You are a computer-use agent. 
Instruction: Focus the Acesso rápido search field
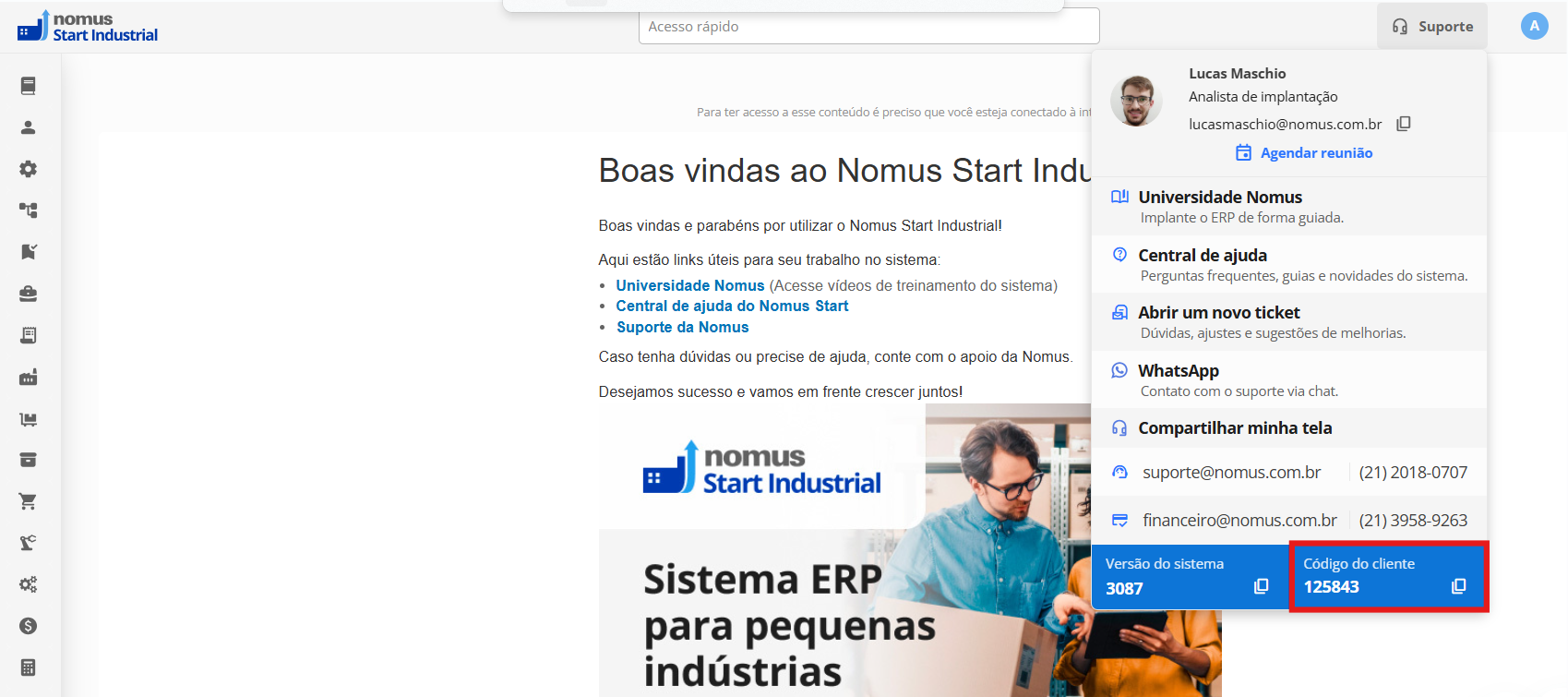tap(868, 26)
